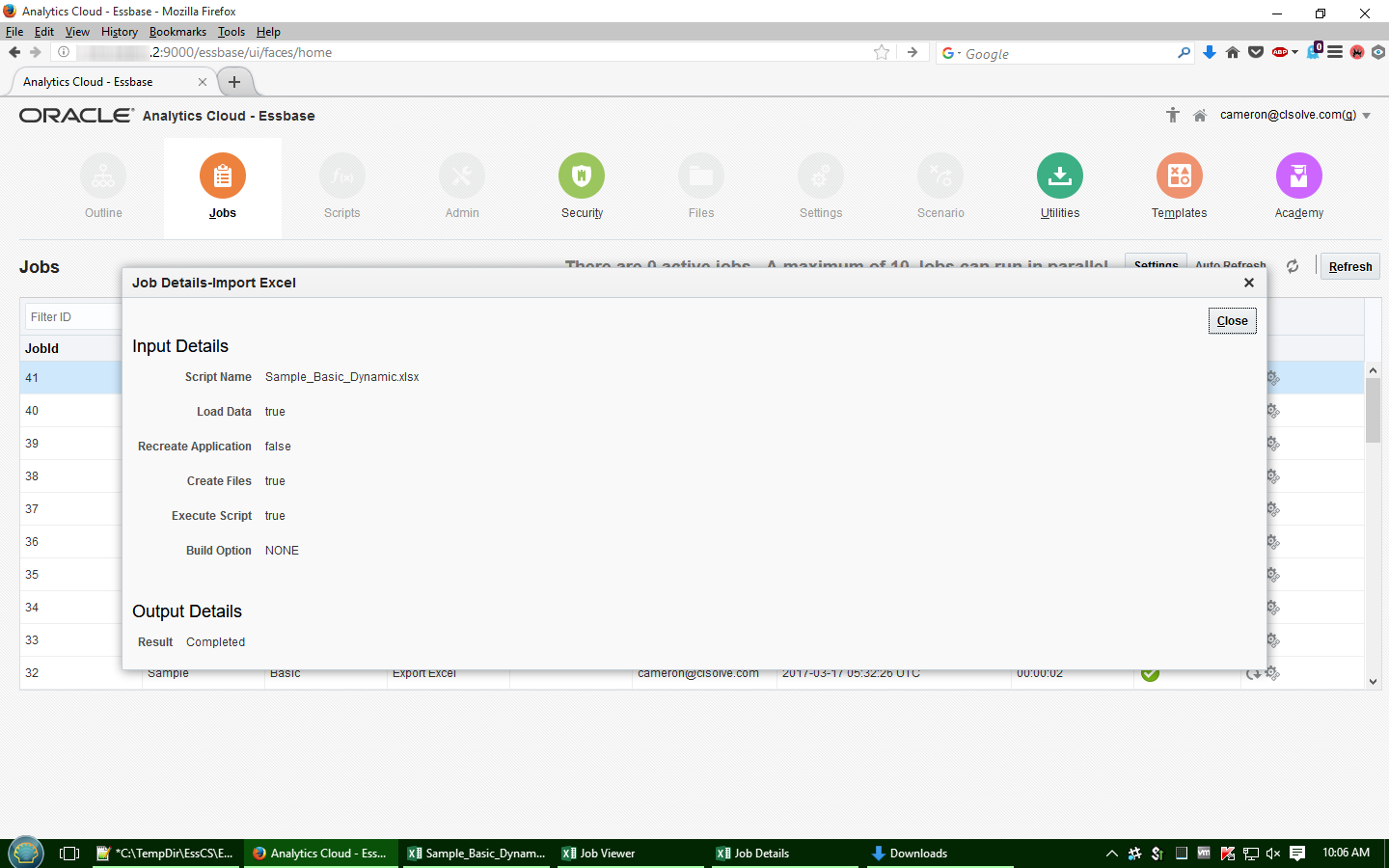Select job row with ID 40
1389x868 pixels.
[x=71, y=411]
